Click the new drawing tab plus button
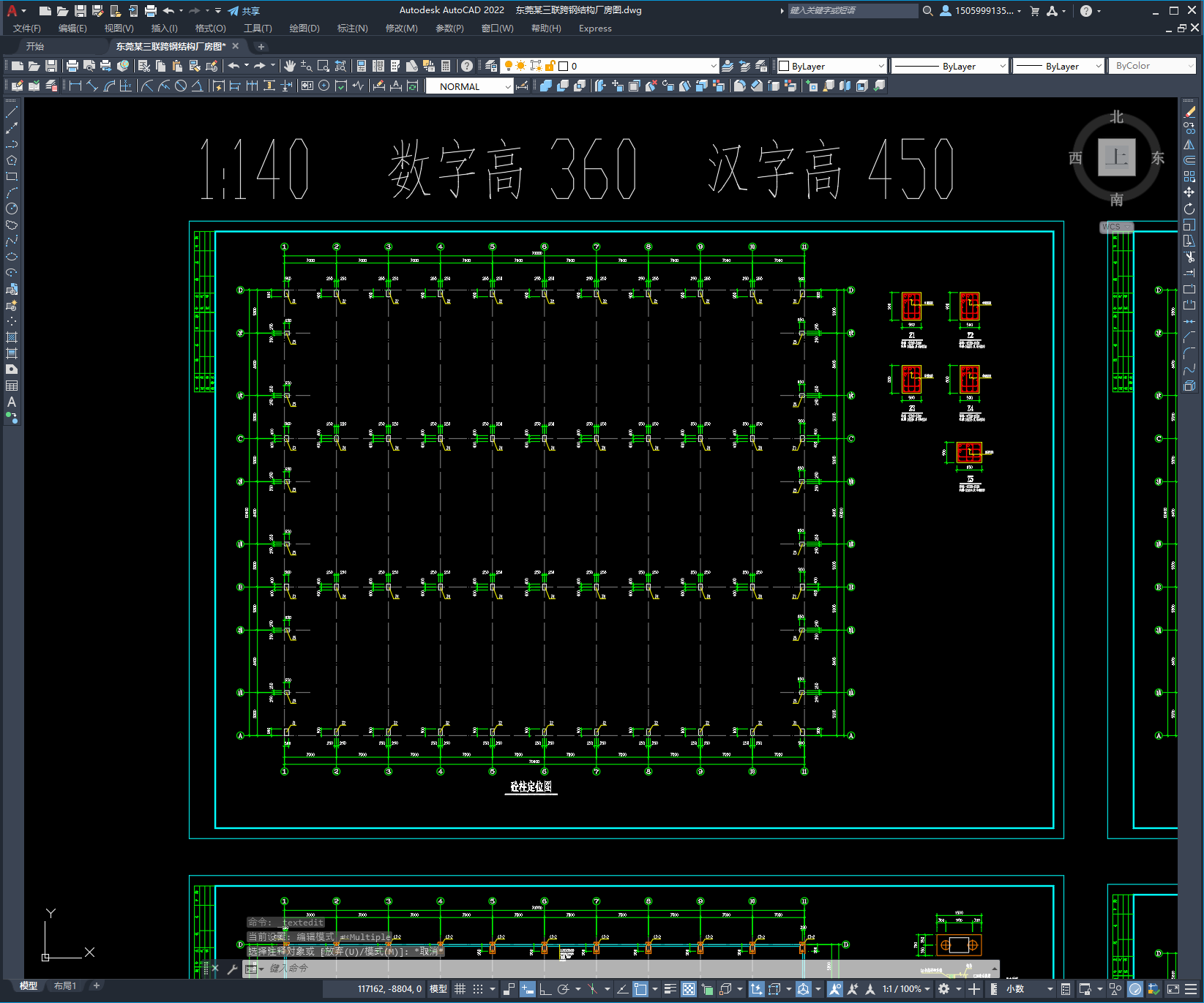Viewport: 1204px width, 1003px height. (261, 46)
